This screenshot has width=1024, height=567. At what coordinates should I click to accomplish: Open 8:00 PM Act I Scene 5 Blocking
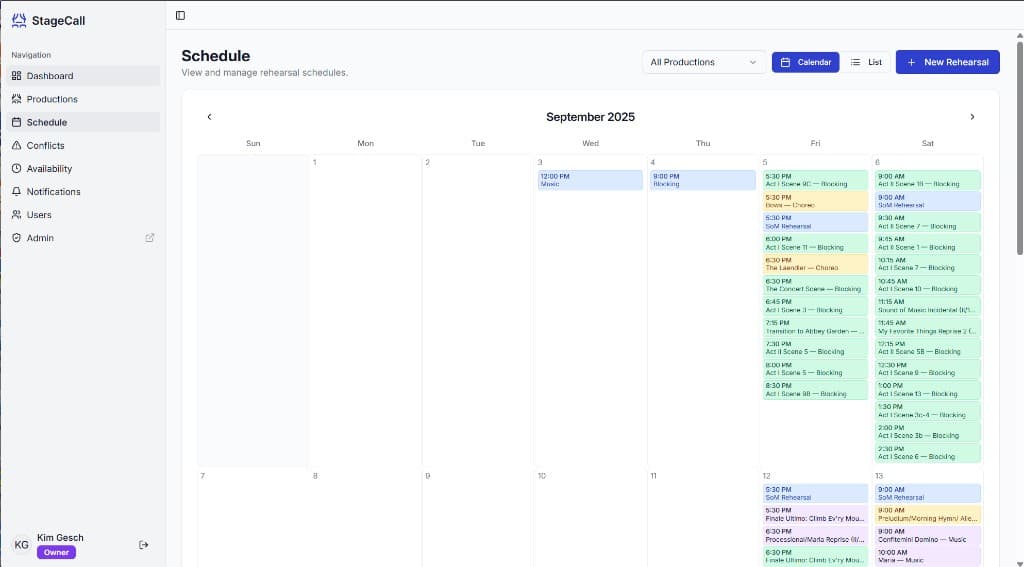(x=815, y=369)
